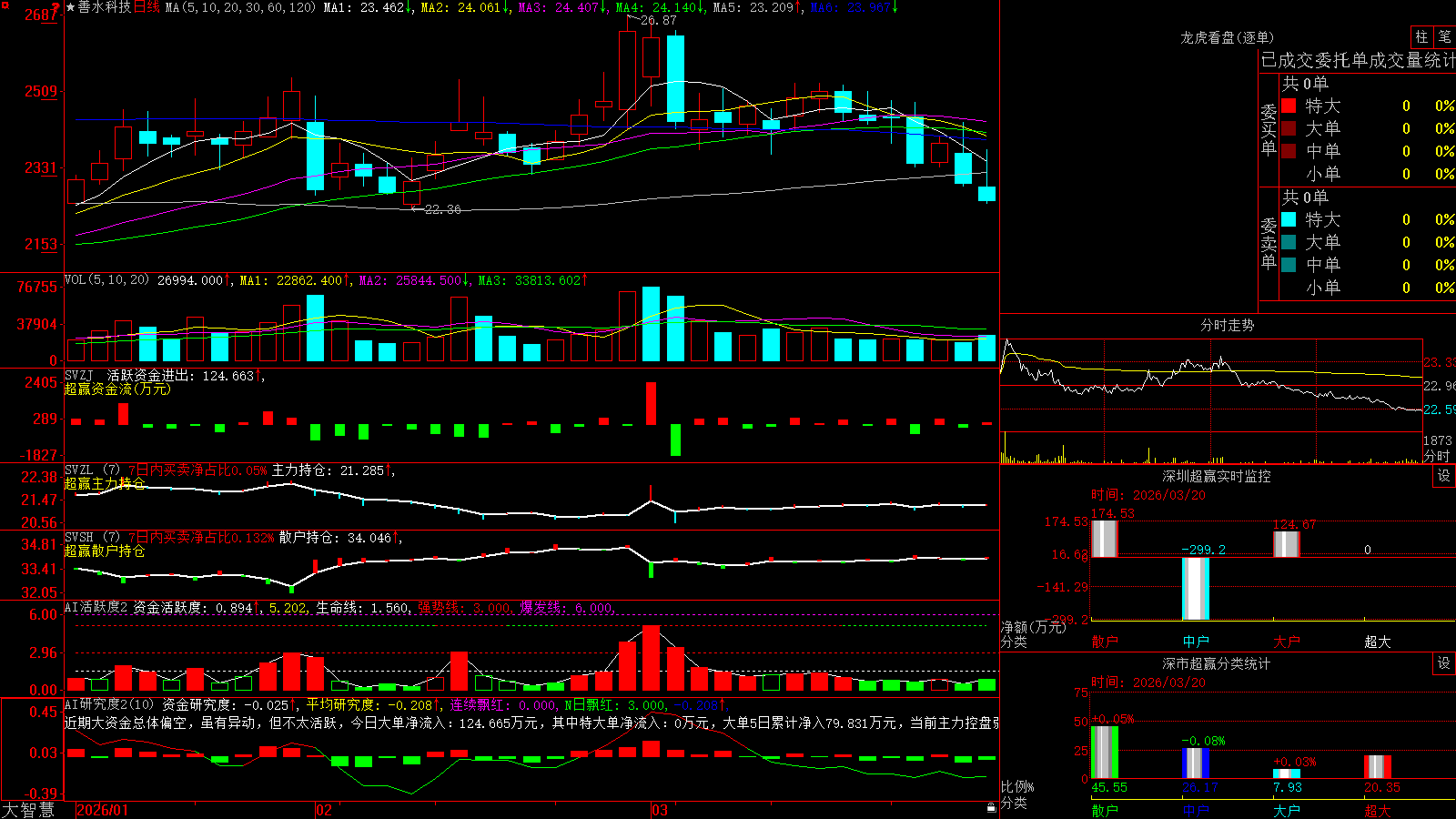
Task: Click the 笔 tick-view button
Action: click(x=1444, y=37)
